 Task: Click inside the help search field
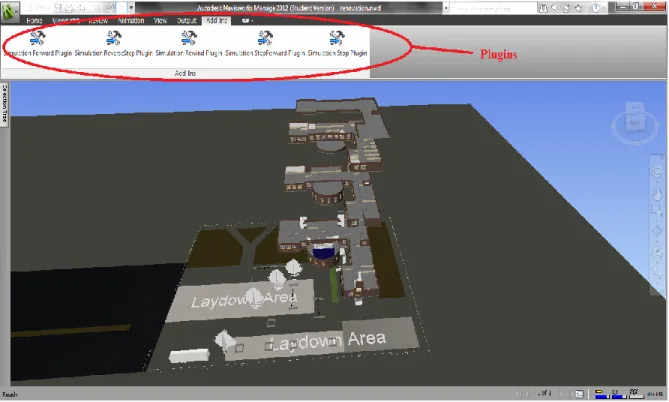(x=493, y=8)
